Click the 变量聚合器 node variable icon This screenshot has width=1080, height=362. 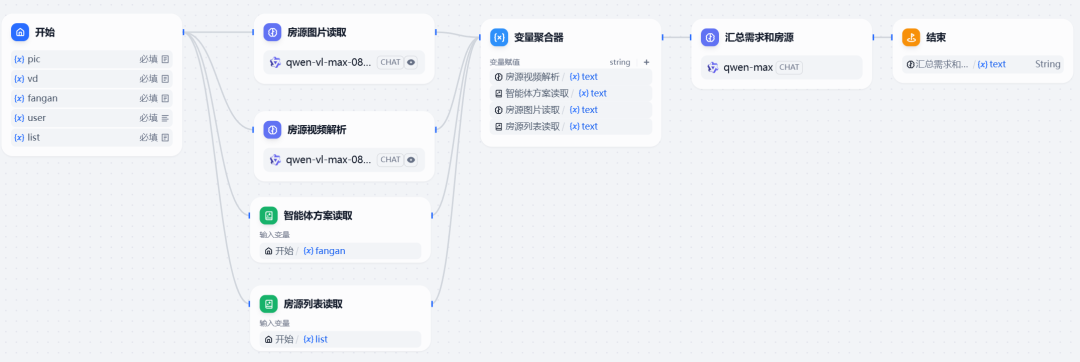(x=499, y=37)
